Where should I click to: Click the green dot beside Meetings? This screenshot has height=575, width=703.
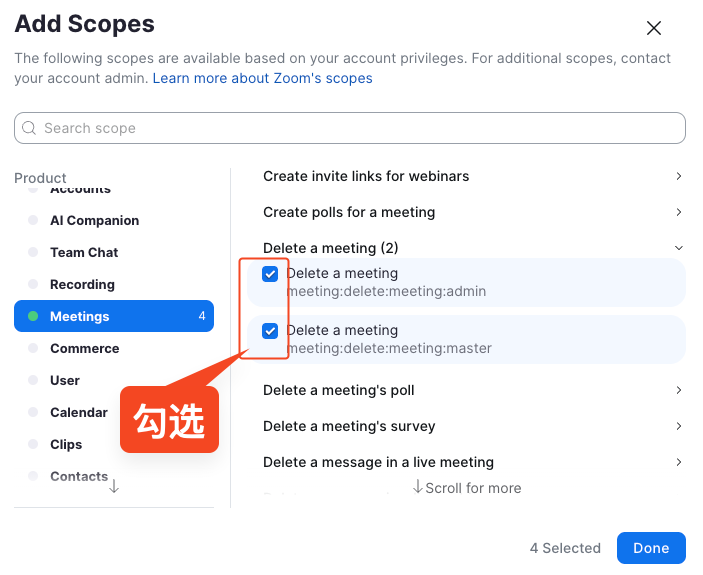[x=33, y=316]
